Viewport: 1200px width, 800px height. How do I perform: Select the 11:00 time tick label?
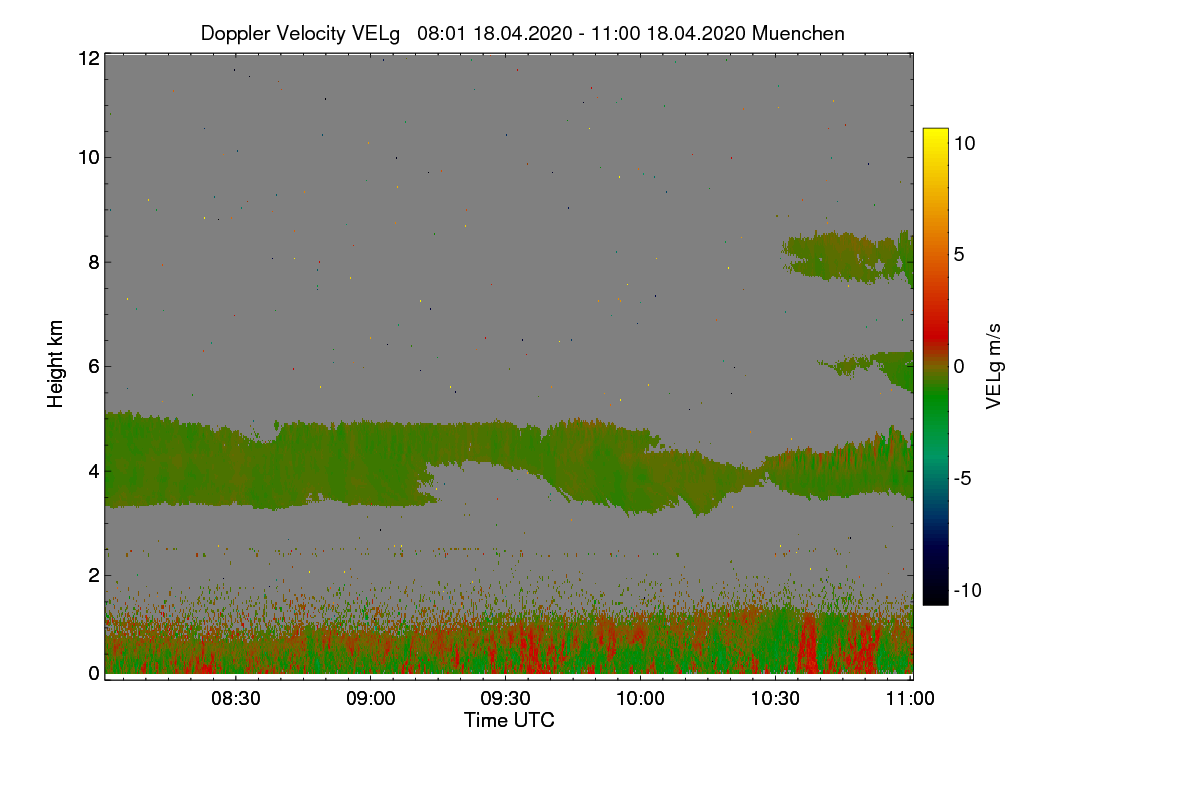[x=911, y=699]
